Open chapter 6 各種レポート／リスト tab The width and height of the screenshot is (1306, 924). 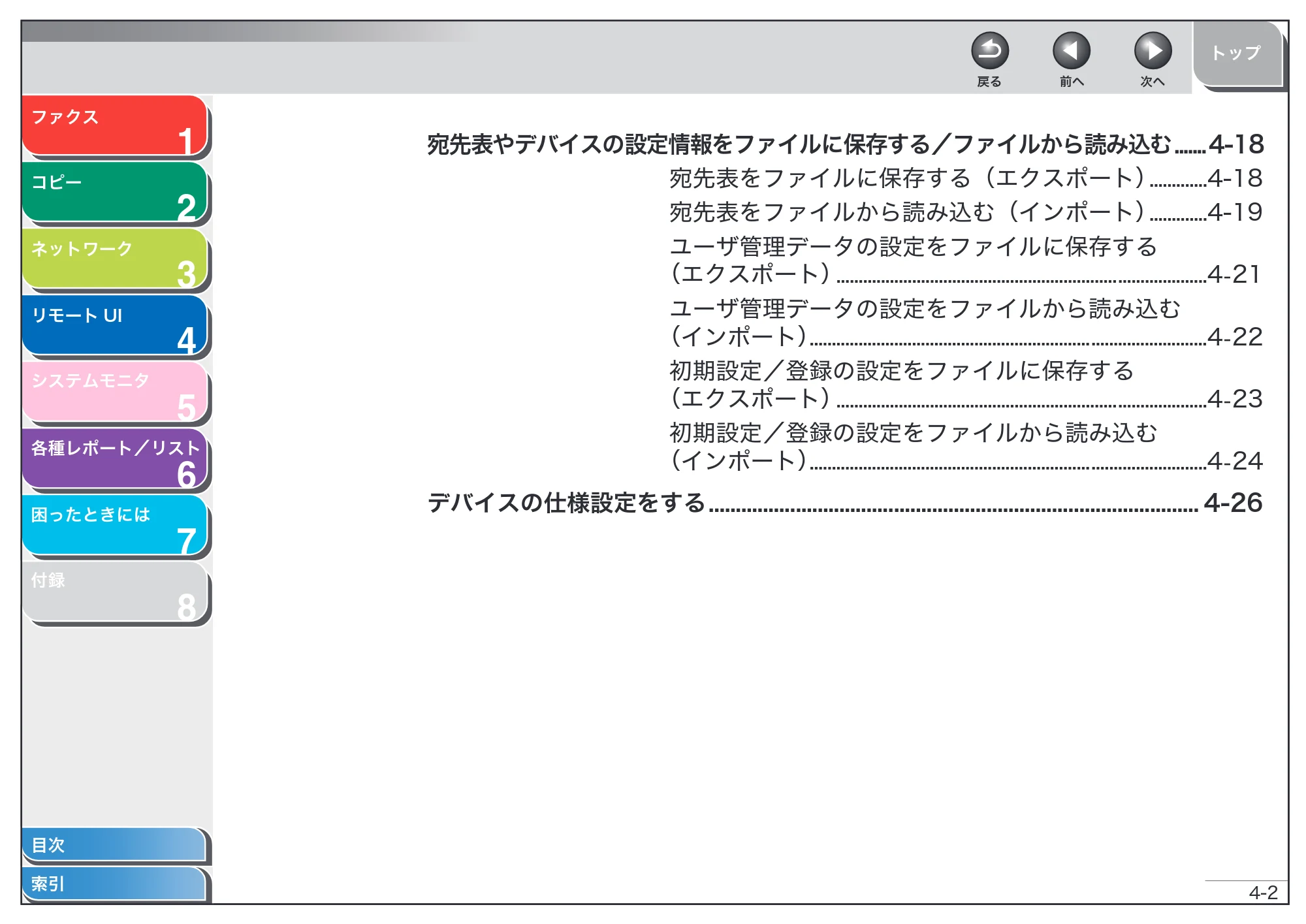115,458
